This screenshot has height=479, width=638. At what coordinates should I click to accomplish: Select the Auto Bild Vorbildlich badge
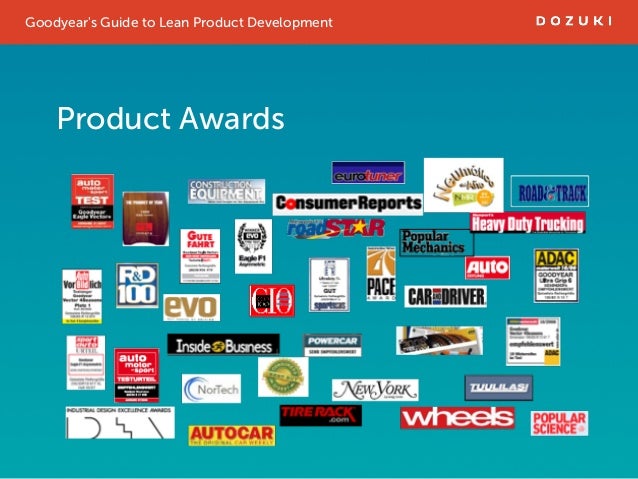click(82, 297)
